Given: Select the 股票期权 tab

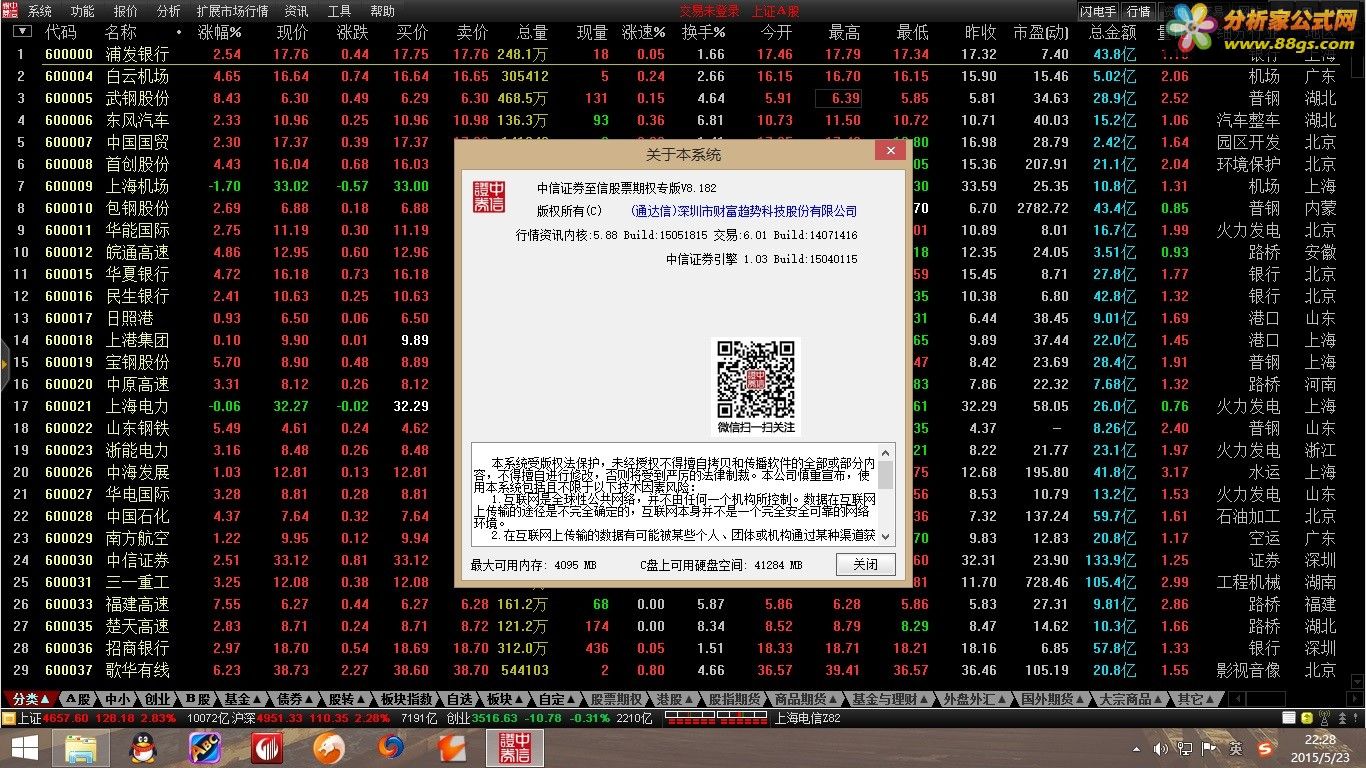Looking at the screenshot, I should 616,699.
